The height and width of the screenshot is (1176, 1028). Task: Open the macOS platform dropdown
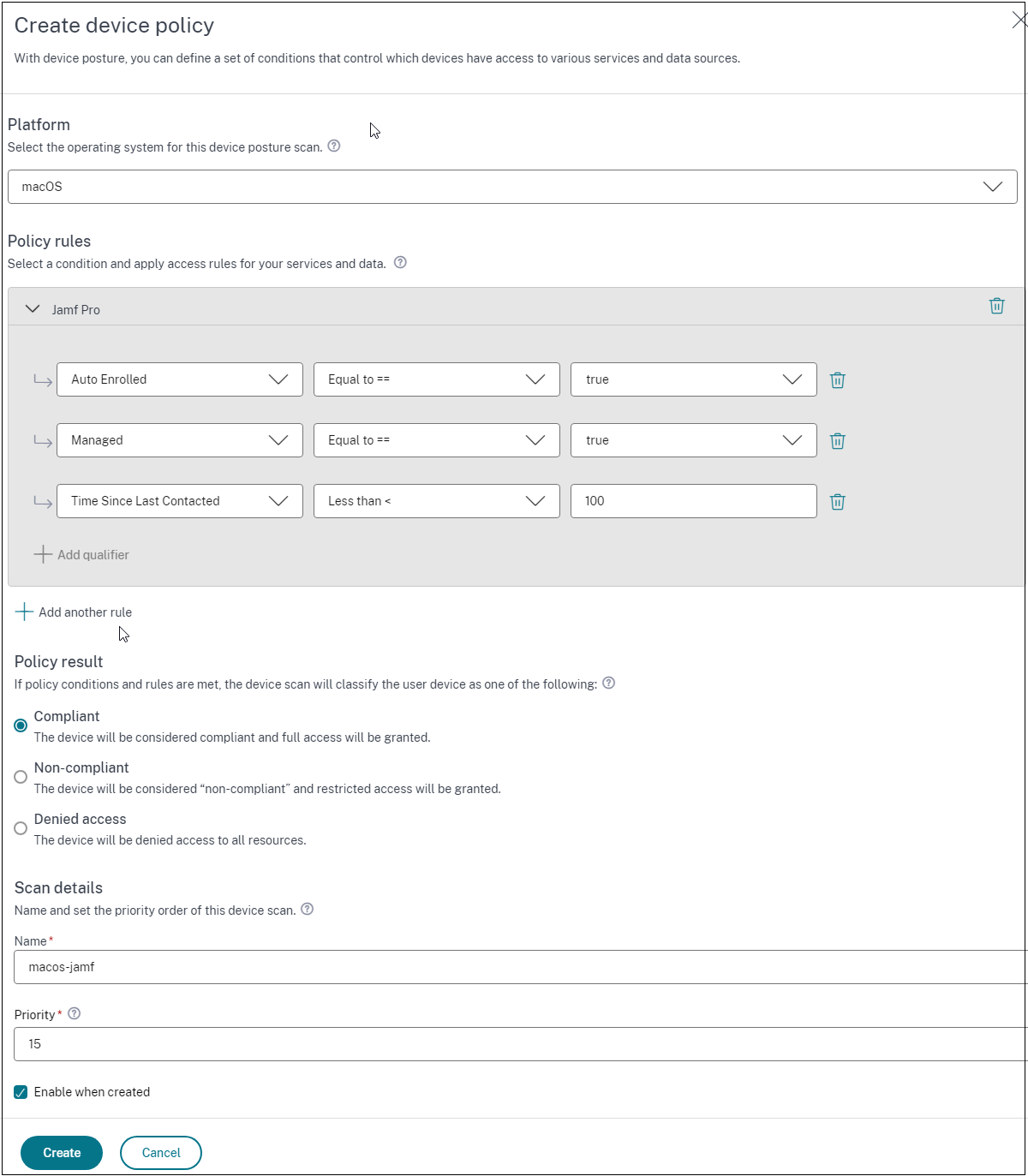pos(512,187)
